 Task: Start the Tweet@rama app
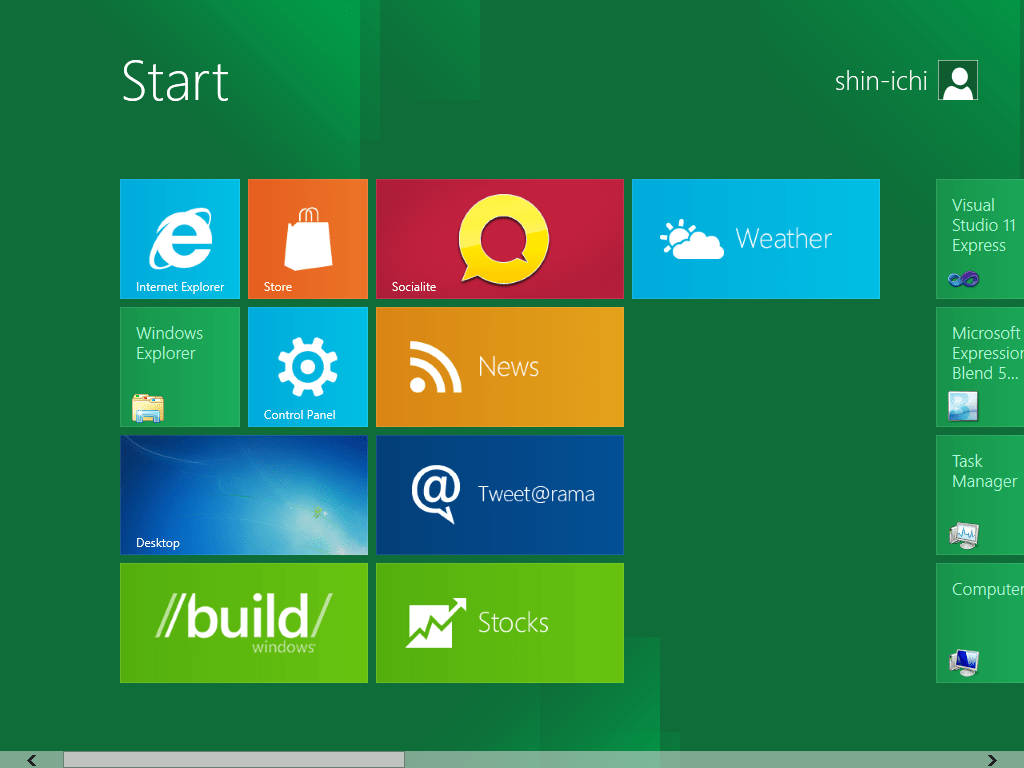click(x=499, y=495)
